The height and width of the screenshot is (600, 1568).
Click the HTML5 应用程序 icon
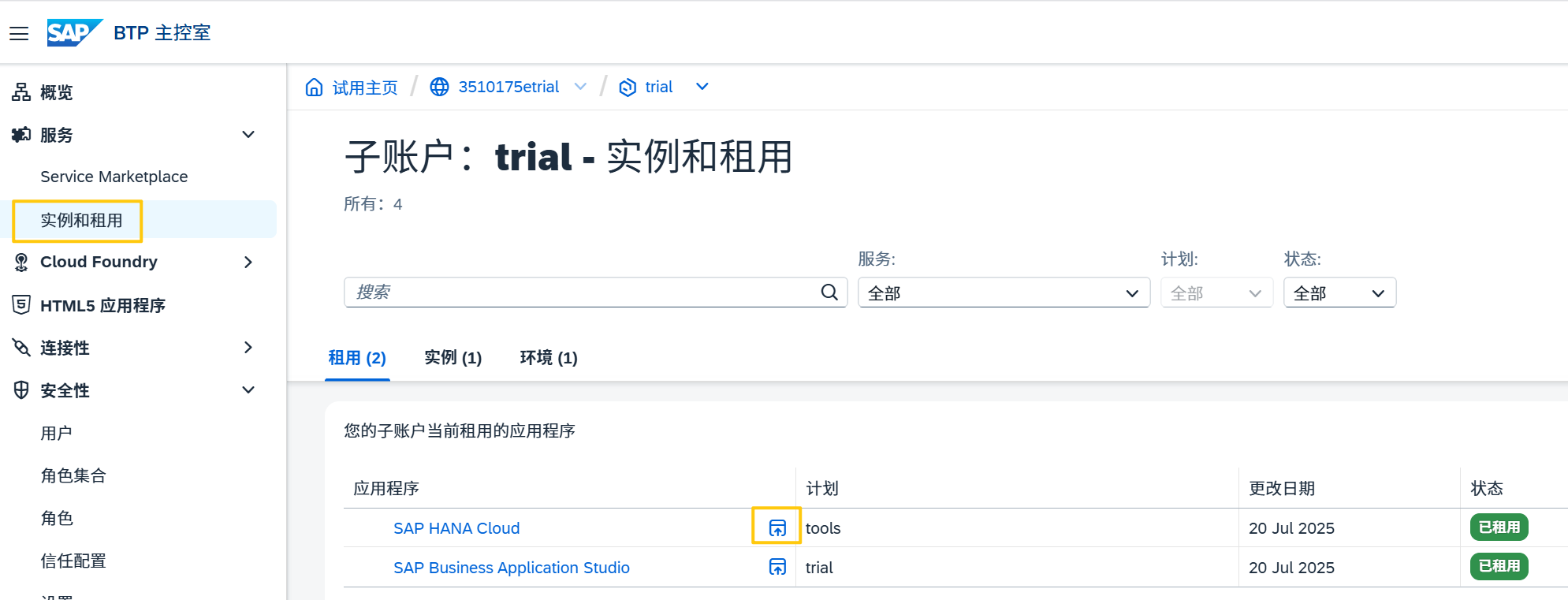click(x=21, y=305)
